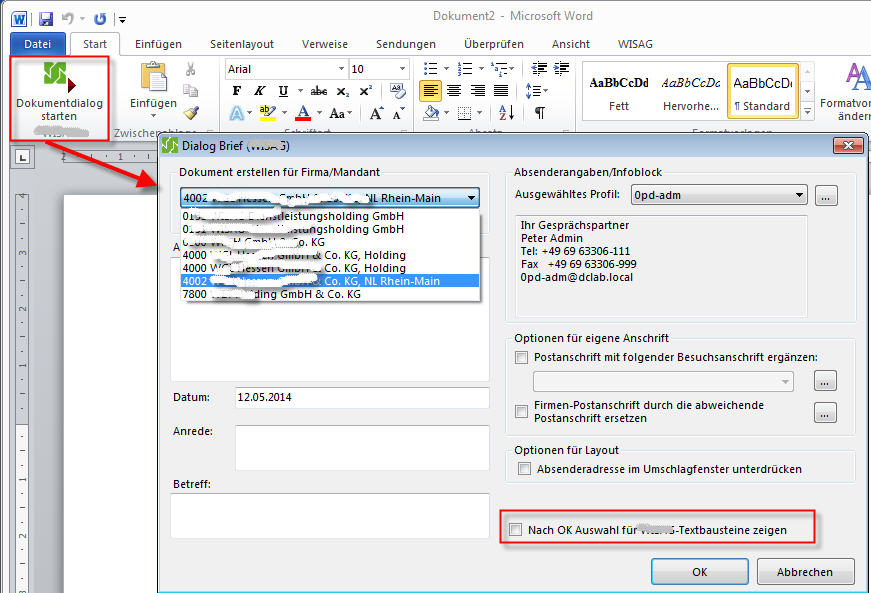Toggle bold formatting in the ribbon
This screenshot has height=593, width=871.
[x=237, y=91]
